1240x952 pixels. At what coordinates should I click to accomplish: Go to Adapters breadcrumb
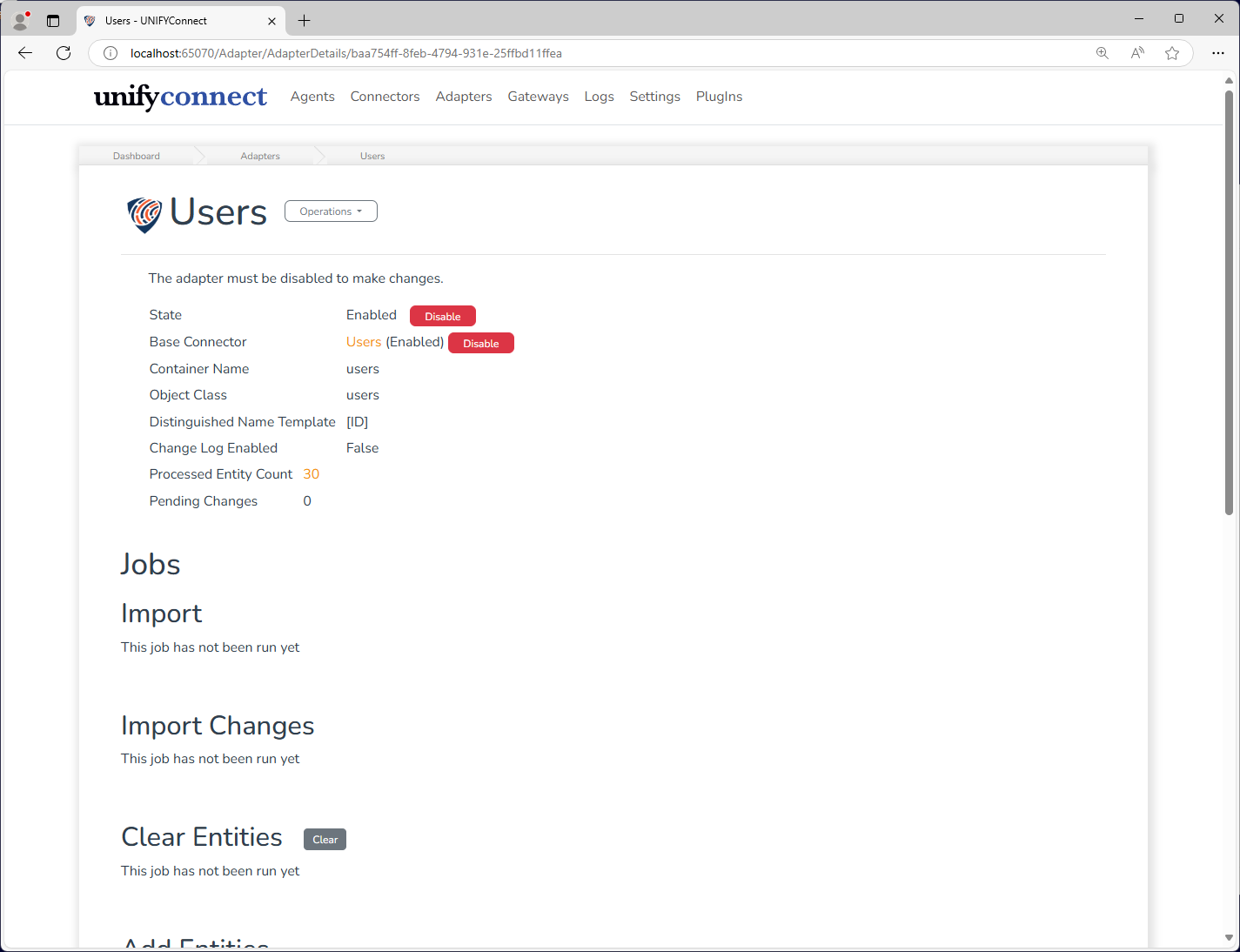pos(260,156)
